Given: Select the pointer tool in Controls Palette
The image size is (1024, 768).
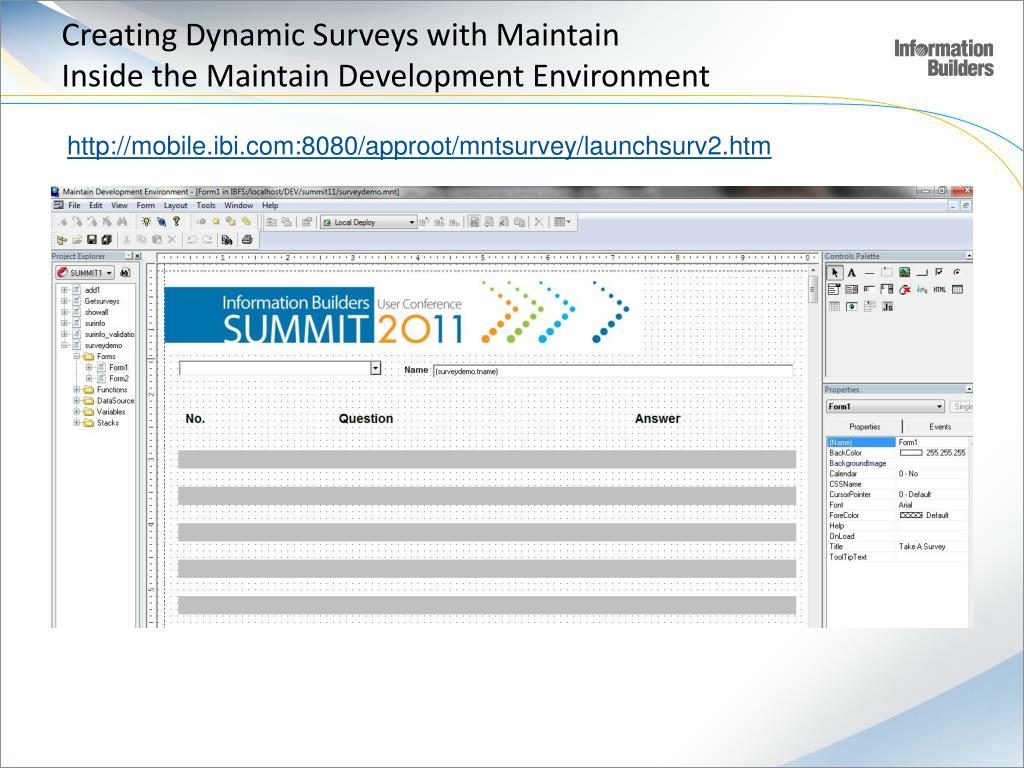Looking at the screenshot, I should pyautogui.click(x=834, y=272).
